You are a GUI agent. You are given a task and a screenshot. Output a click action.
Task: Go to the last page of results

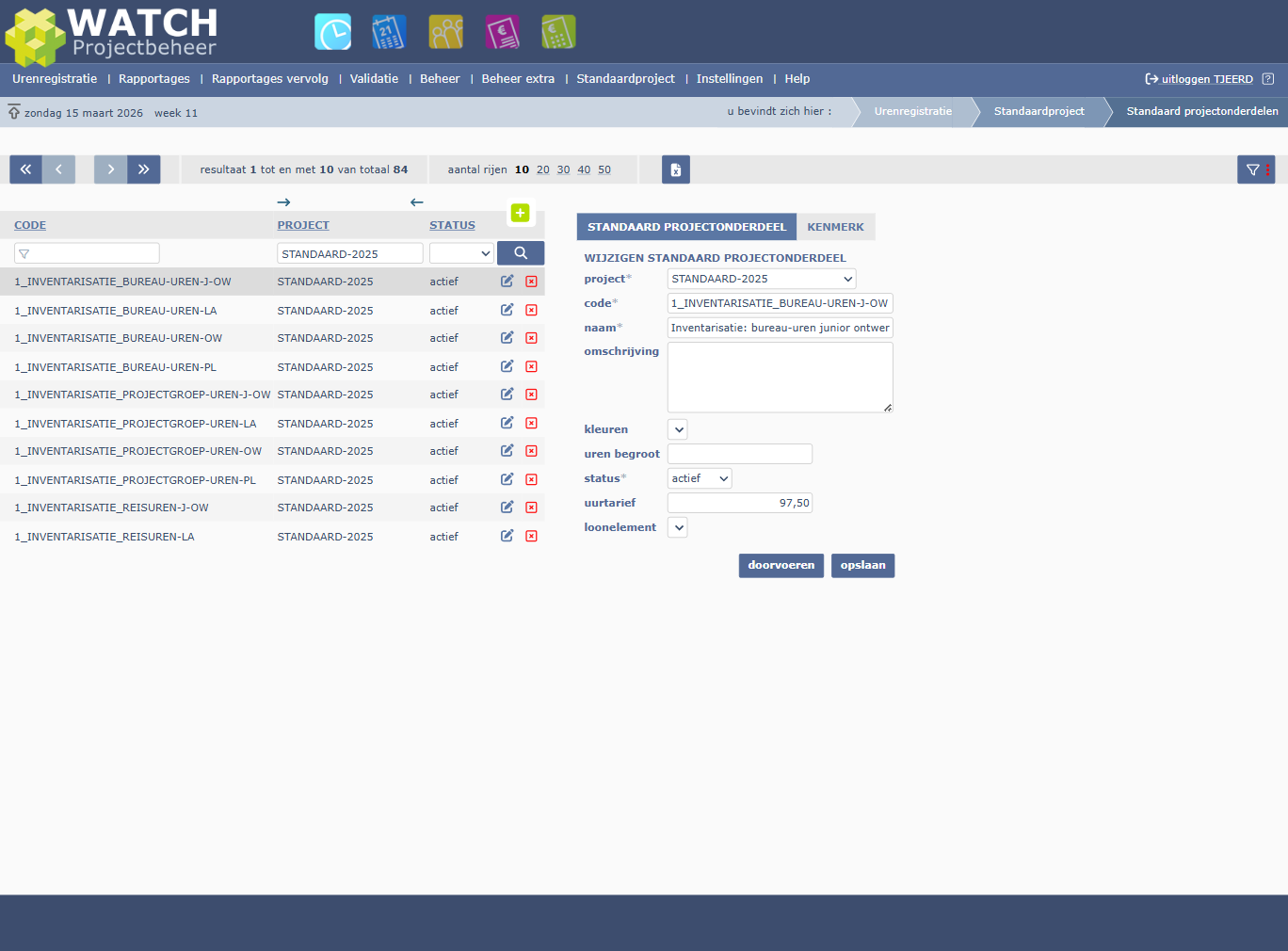click(x=144, y=169)
